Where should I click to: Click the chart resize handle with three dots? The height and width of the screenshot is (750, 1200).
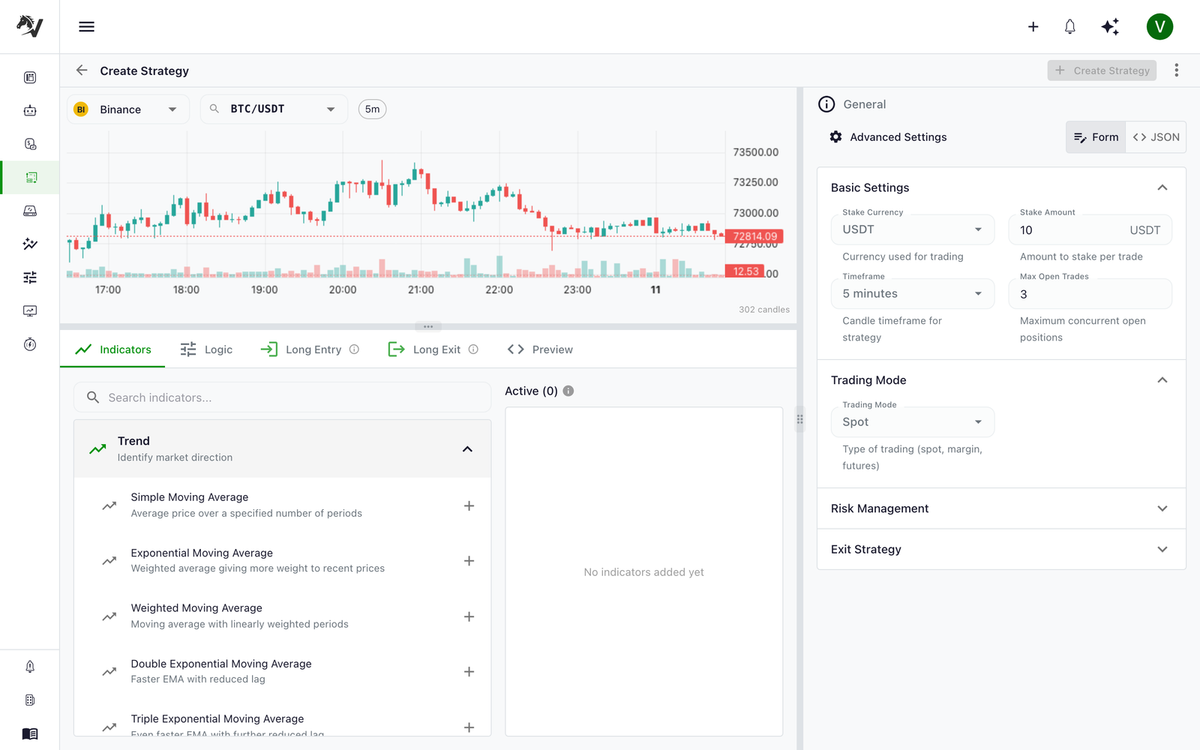[x=428, y=326]
